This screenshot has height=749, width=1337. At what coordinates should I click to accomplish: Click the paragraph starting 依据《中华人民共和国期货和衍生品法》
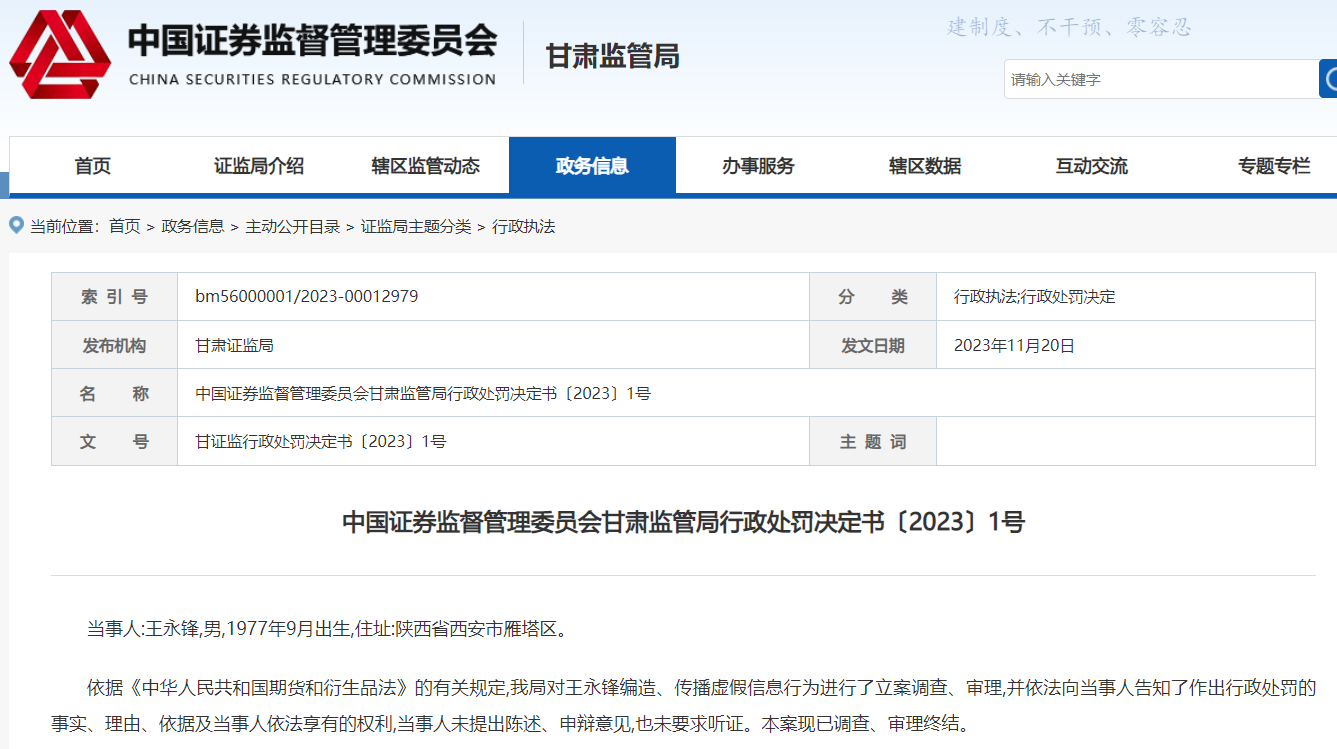point(684,705)
